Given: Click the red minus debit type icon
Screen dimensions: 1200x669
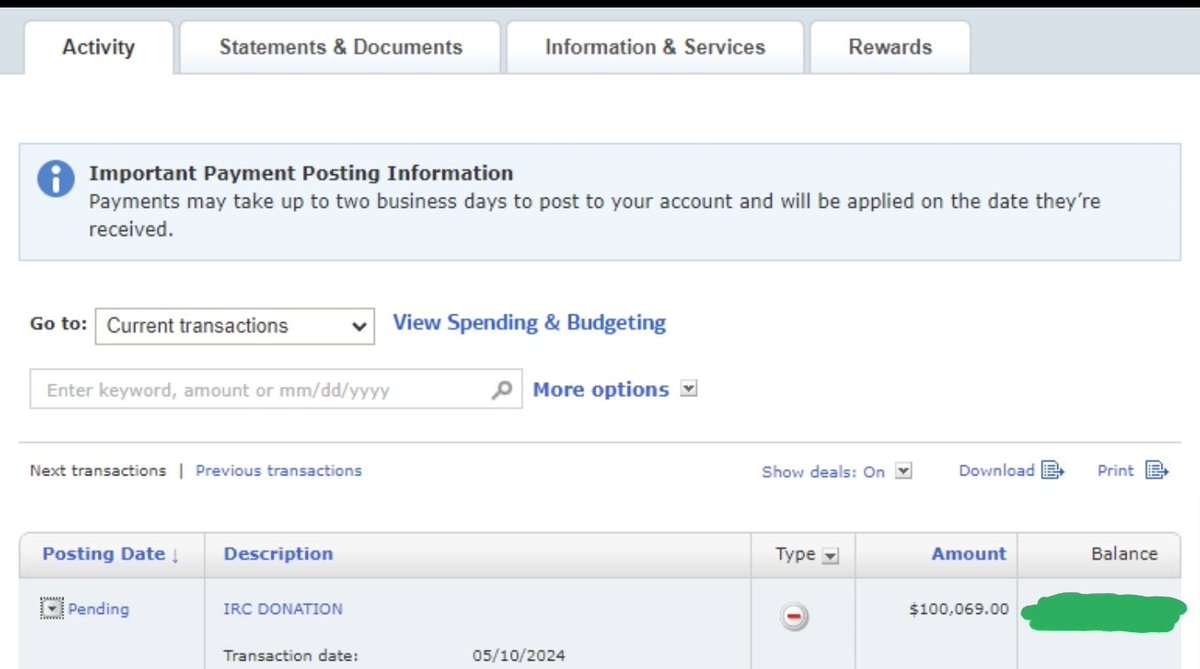Looking at the screenshot, I should (795, 617).
